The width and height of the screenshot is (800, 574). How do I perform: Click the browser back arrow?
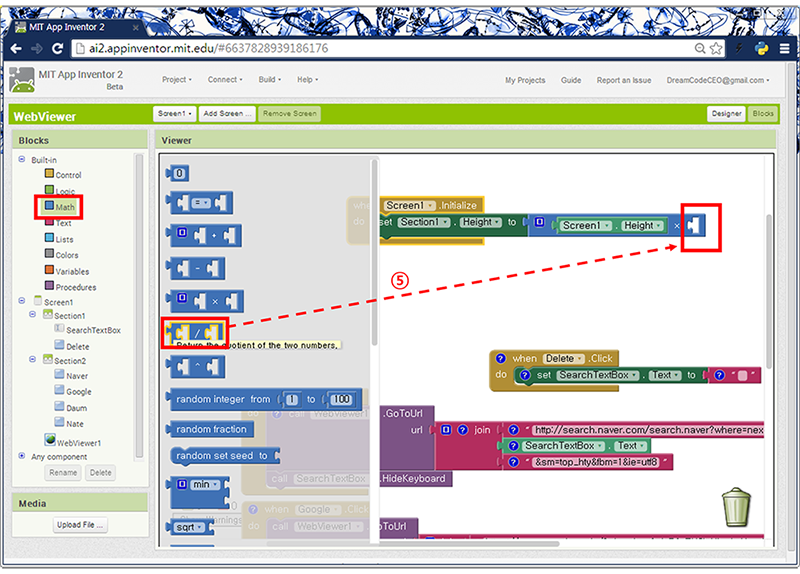coord(16,48)
